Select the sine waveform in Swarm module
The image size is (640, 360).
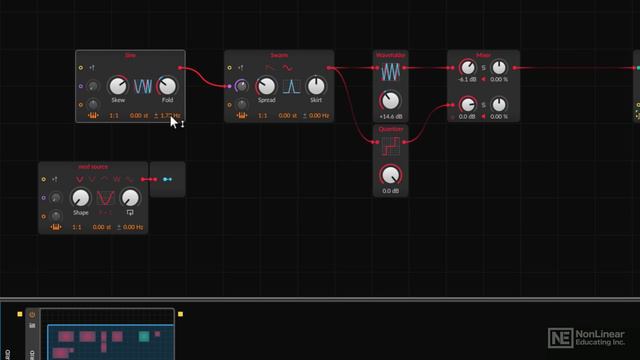click(x=287, y=68)
